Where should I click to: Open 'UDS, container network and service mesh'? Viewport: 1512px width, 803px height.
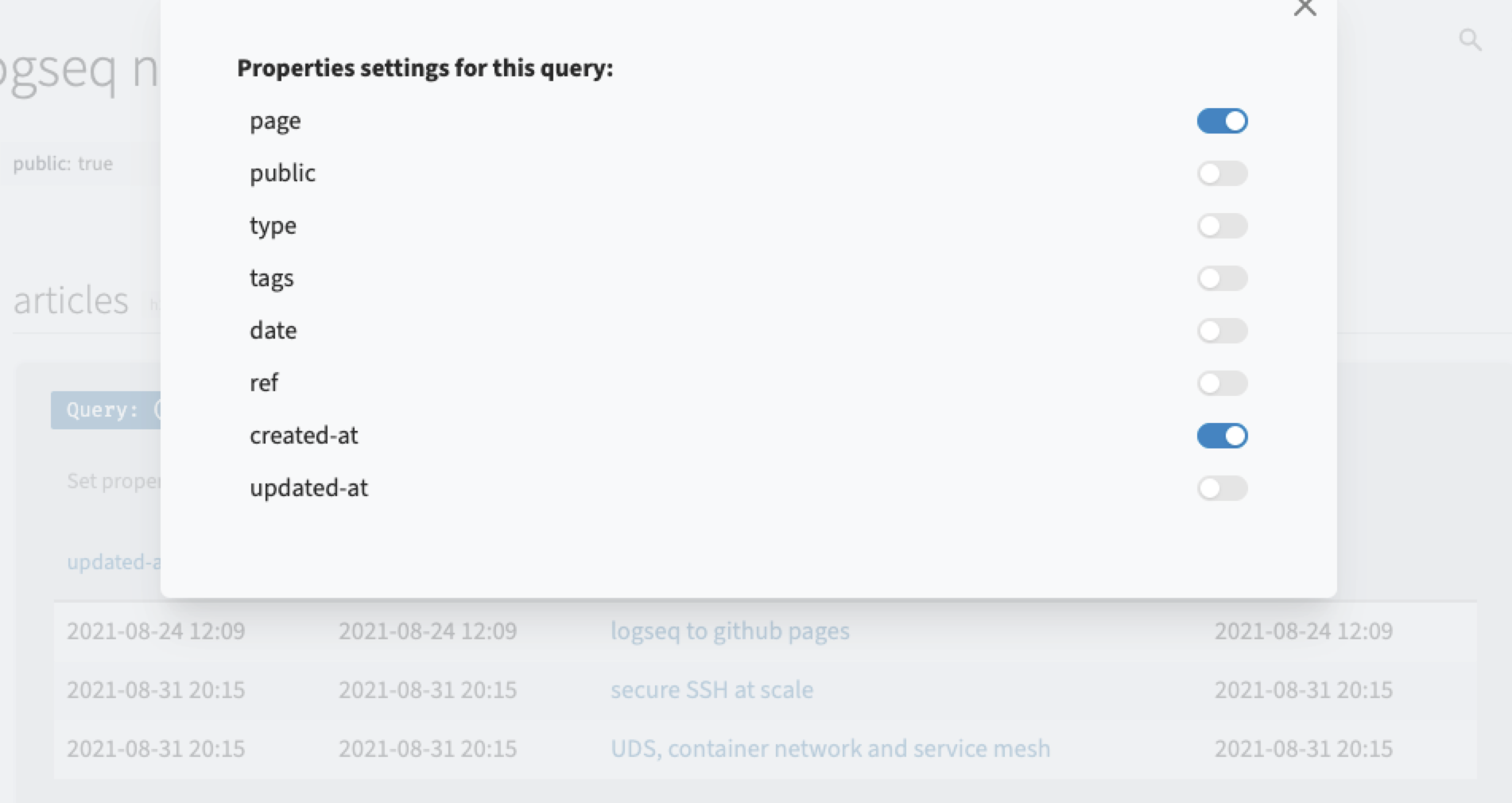point(830,748)
